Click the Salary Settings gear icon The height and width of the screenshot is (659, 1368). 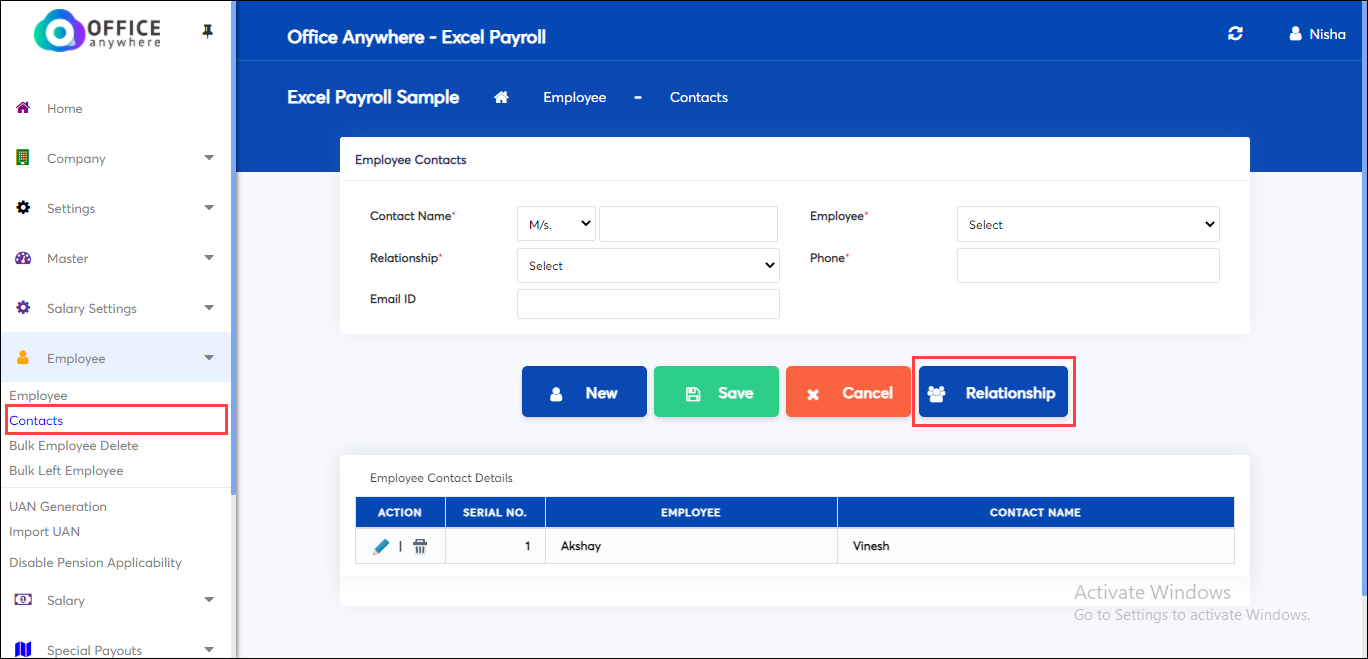click(x=23, y=308)
